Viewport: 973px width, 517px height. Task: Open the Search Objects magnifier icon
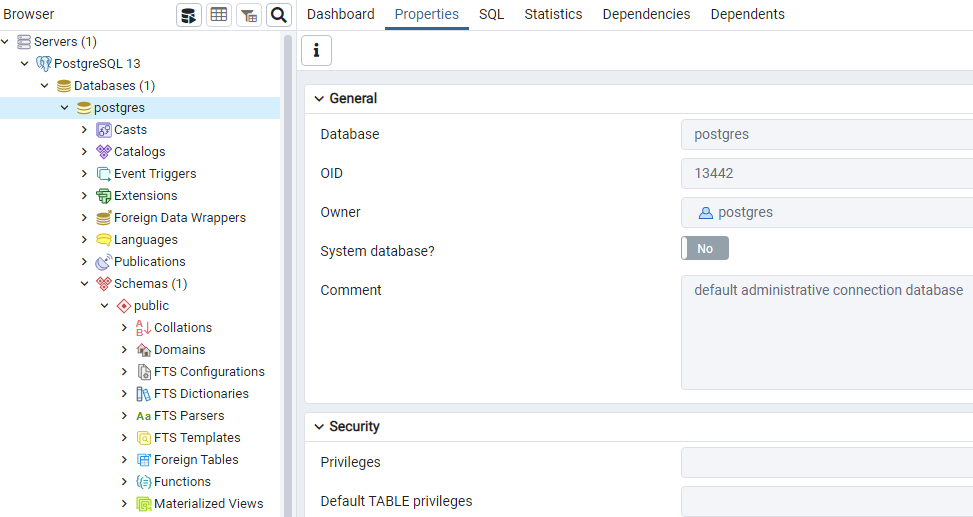click(279, 15)
